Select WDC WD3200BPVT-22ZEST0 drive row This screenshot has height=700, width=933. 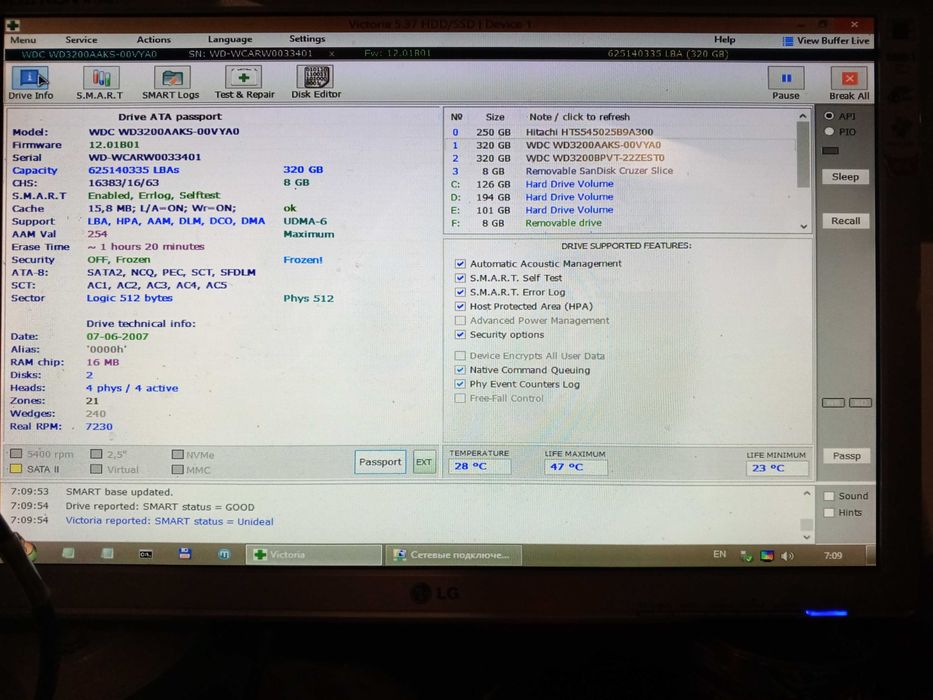click(x=621, y=158)
